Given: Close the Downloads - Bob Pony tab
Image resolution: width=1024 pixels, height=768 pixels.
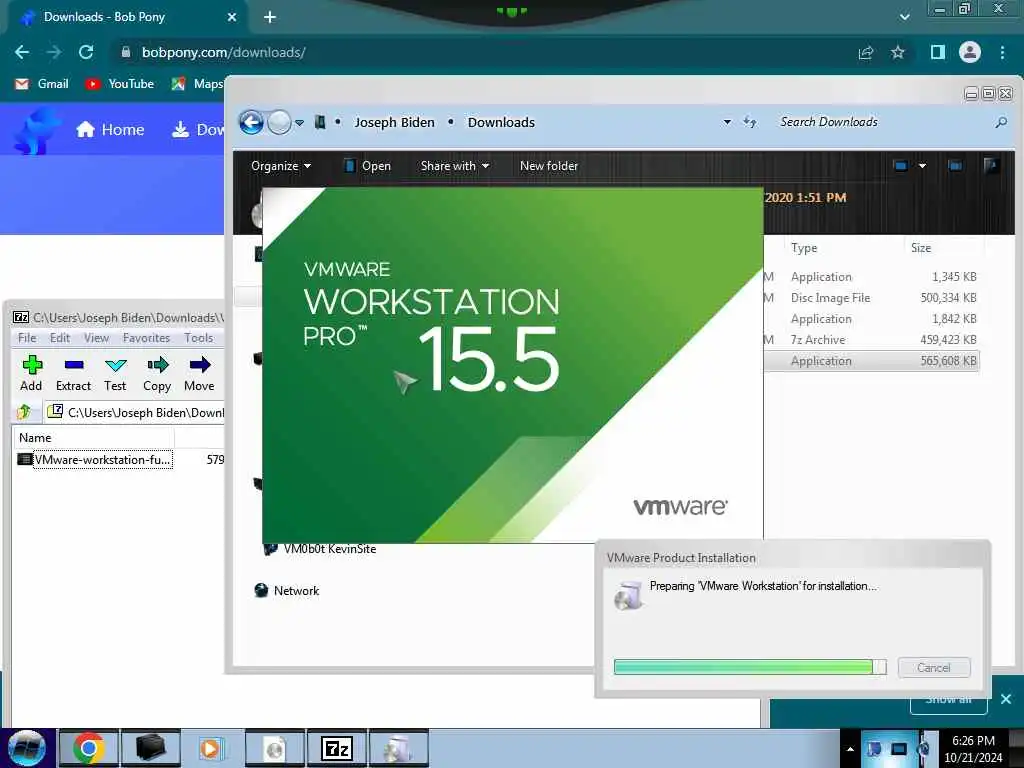Looking at the screenshot, I should 232,17.
